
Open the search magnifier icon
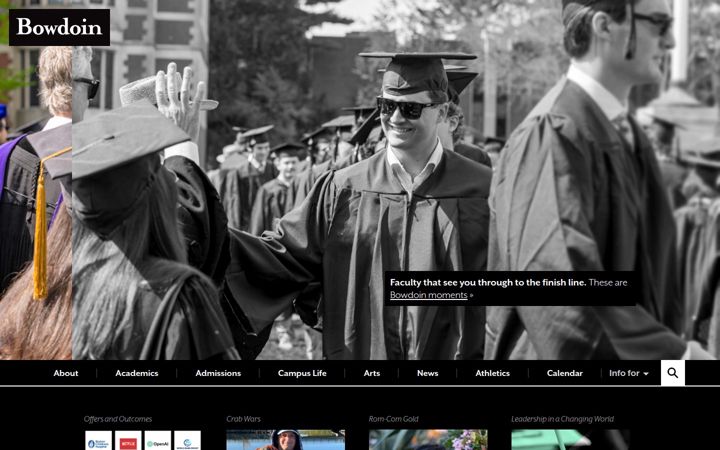pos(673,373)
